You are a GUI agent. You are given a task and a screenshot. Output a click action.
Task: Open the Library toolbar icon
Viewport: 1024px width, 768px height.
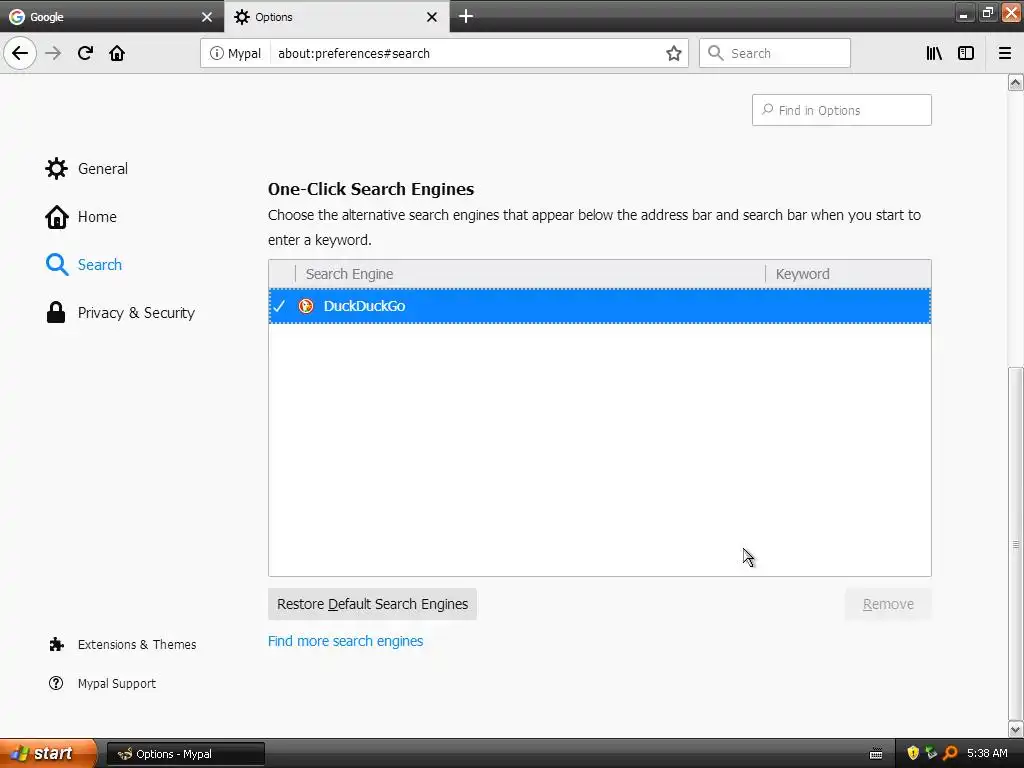click(x=934, y=53)
